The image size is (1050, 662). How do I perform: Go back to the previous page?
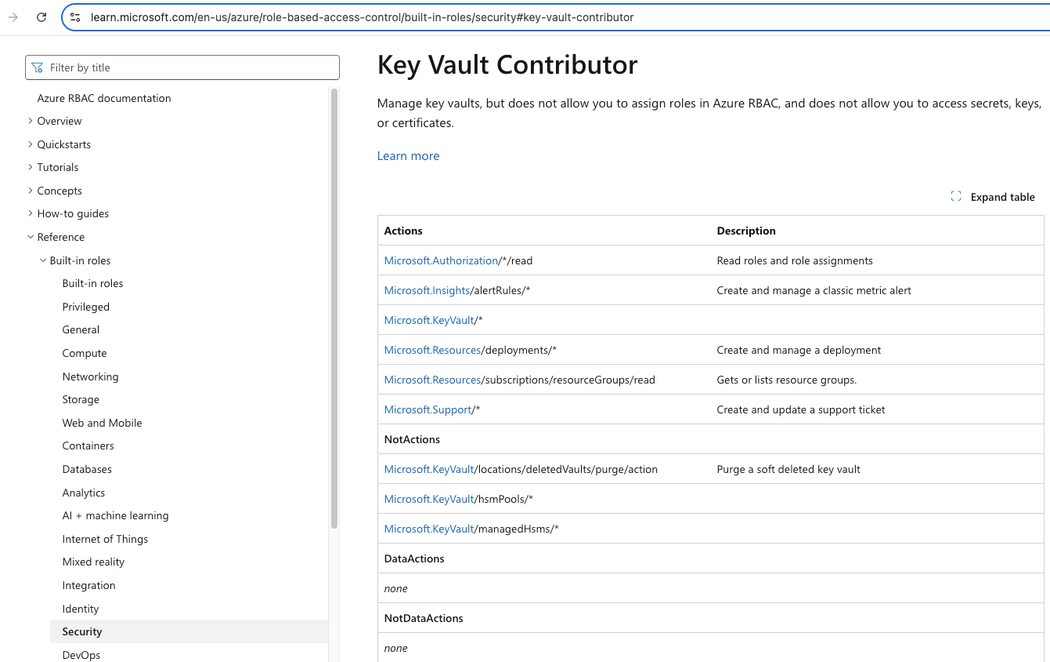[14, 16]
